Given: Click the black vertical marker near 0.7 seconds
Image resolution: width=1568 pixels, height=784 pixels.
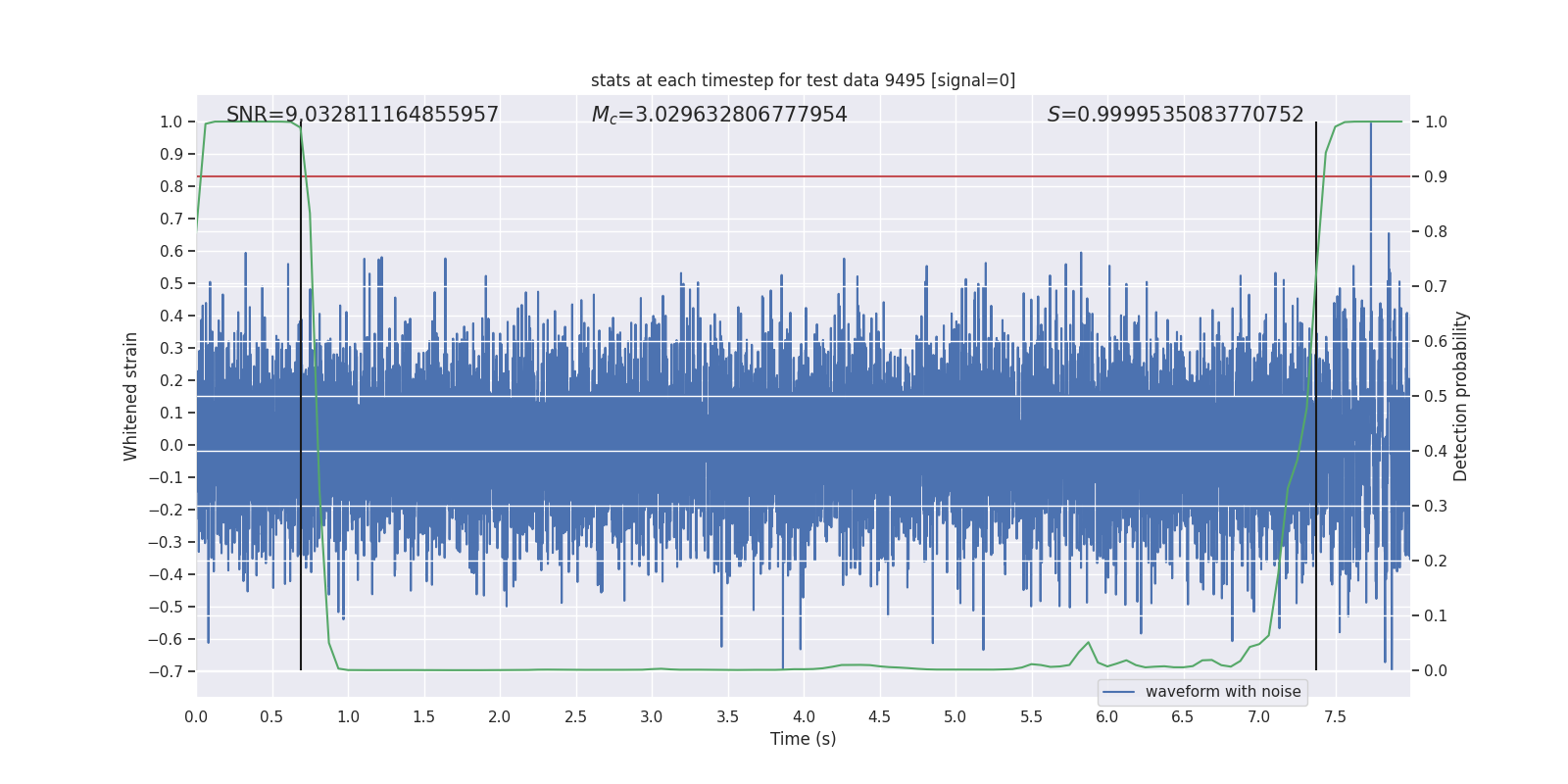Looking at the screenshot, I should tap(301, 490).
